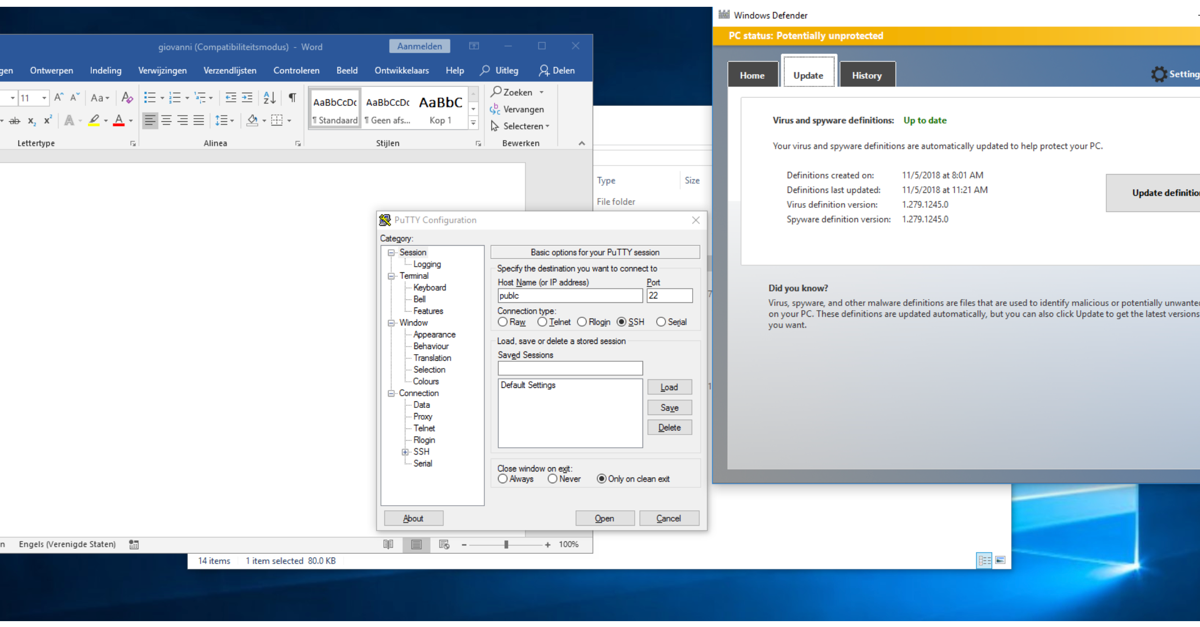1200x627 pixels.
Task: Collapse the Connection tree node in PuTTY
Action: click(x=392, y=393)
